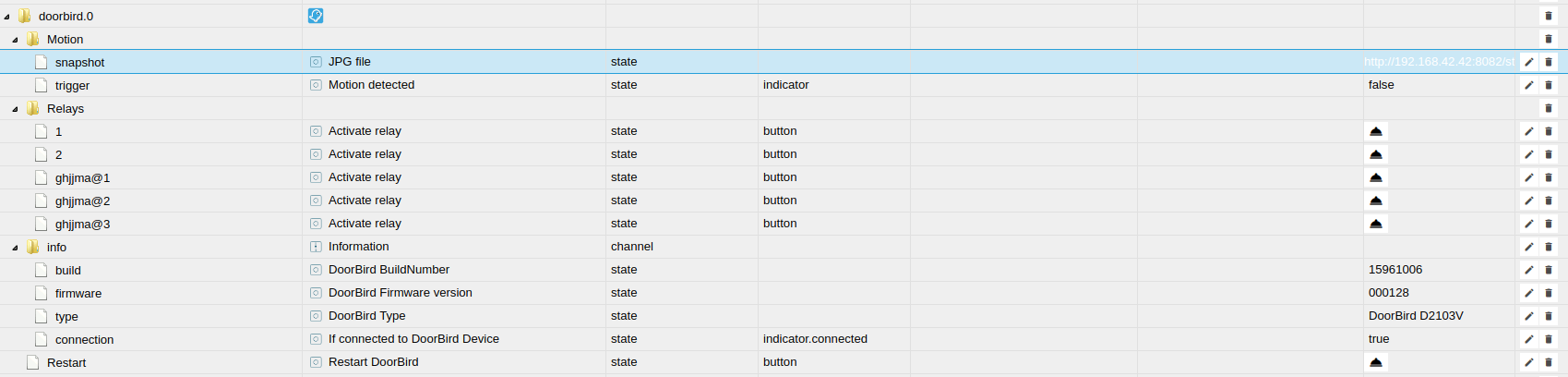The image size is (1568, 377).
Task: Collapse the Motion folder
Action: 15,40
